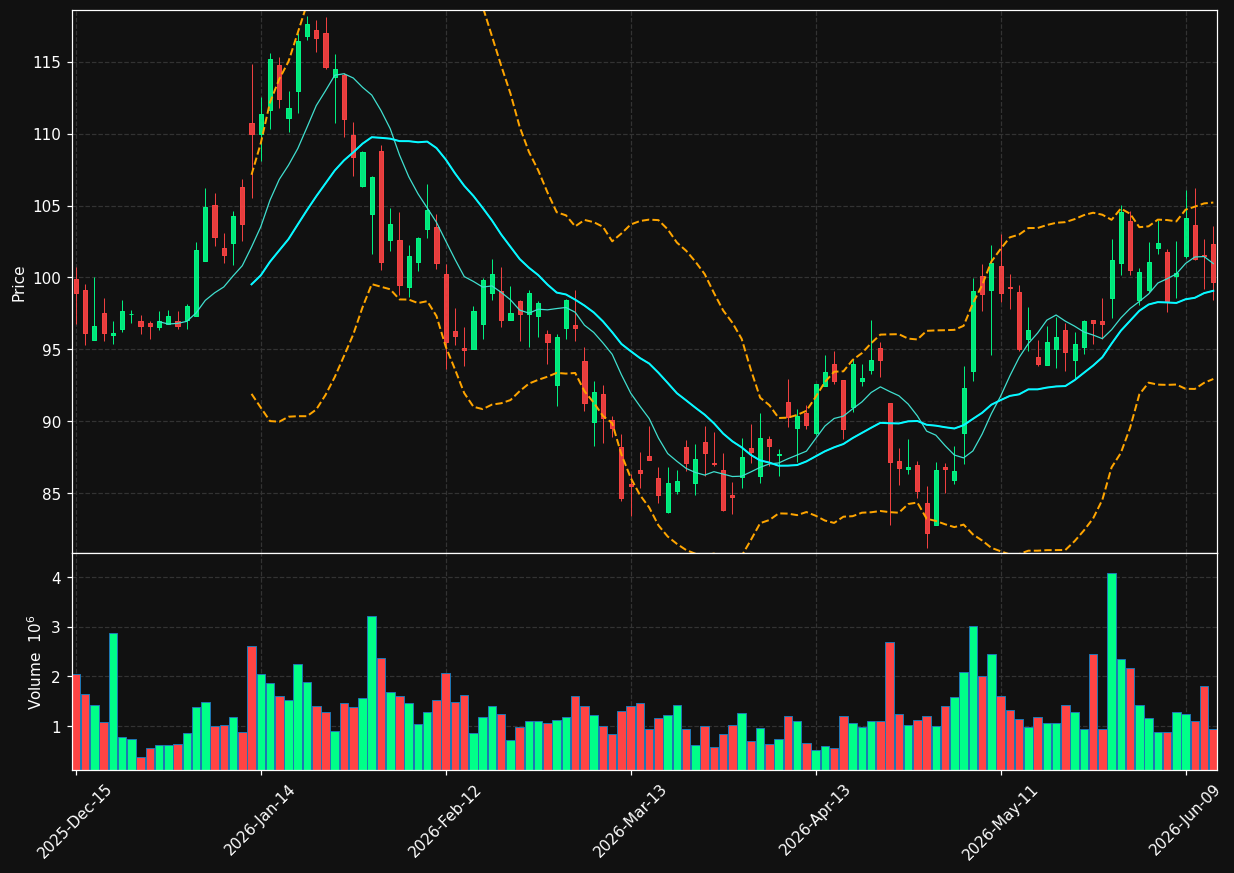Click the tallest green volume bar above 4
Viewport: 1234px width, 873px height.
[1111, 671]
